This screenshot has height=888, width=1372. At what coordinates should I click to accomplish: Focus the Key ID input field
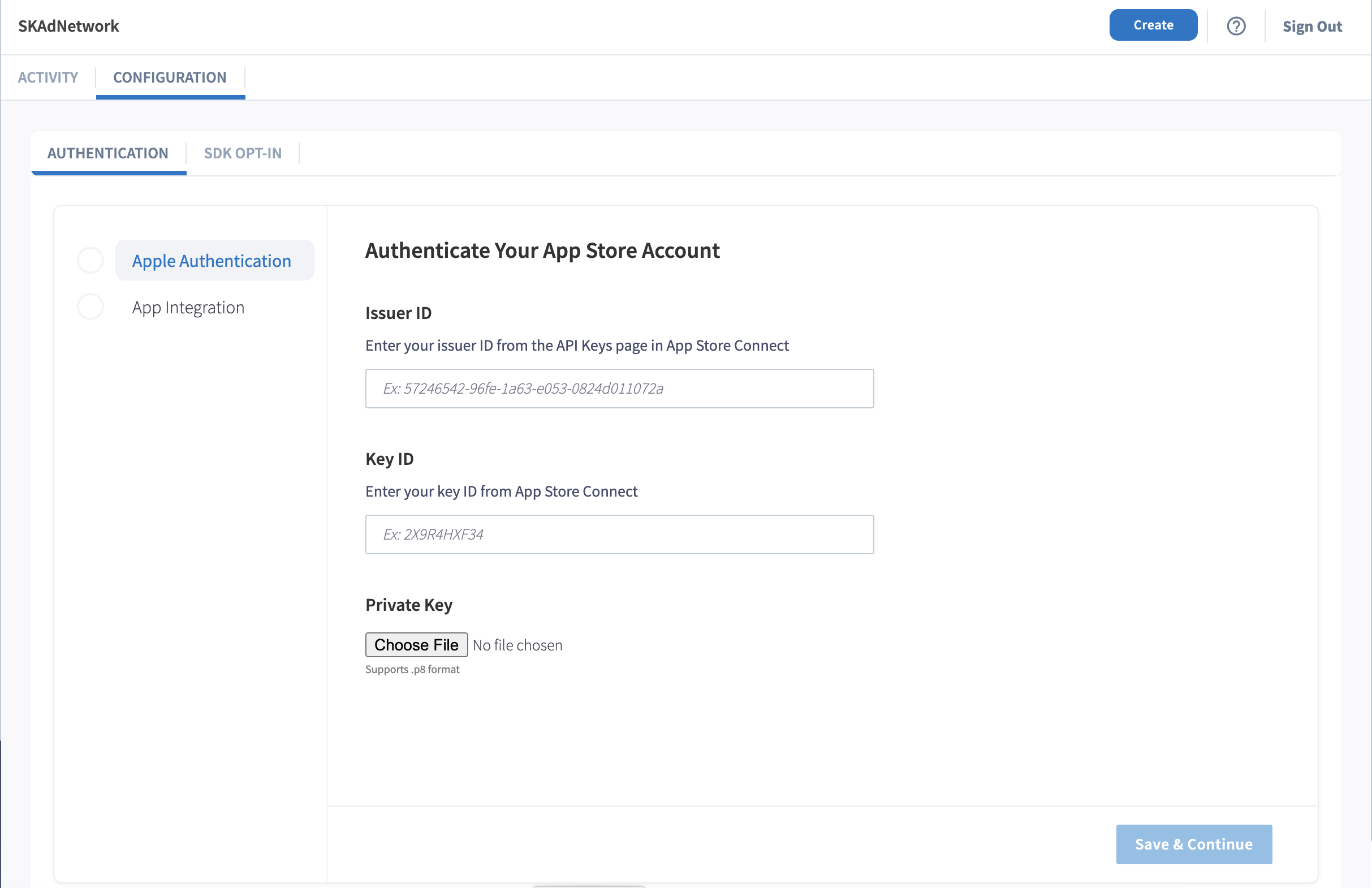(x=619, y=534)
